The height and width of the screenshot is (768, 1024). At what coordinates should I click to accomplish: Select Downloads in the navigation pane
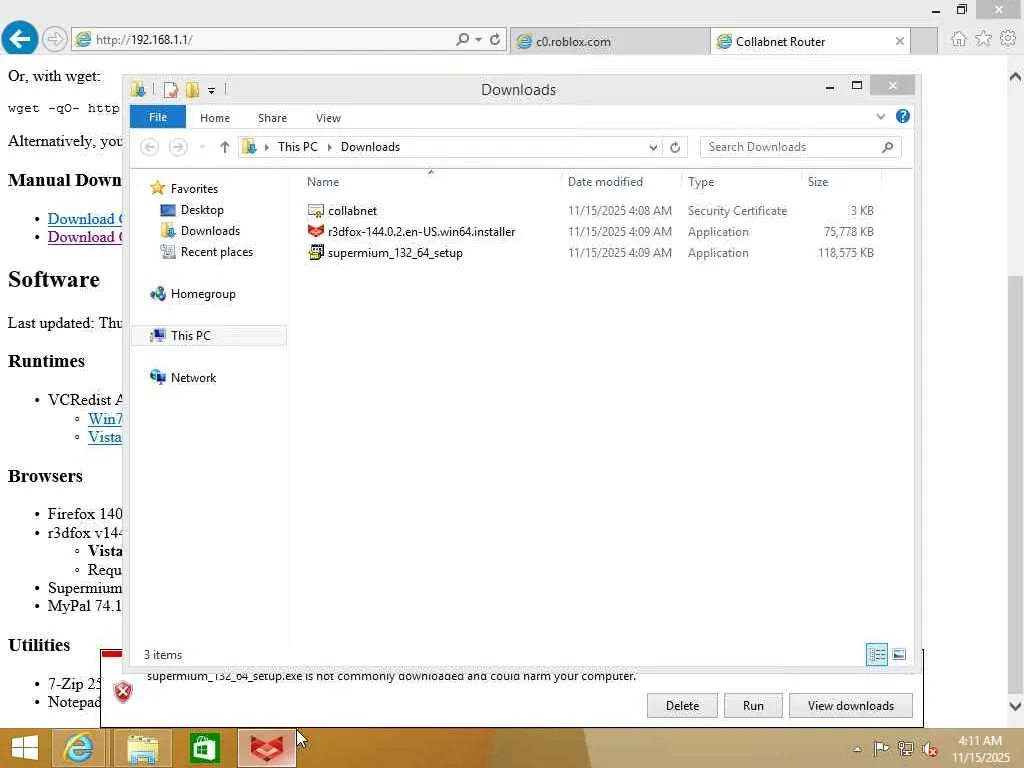(x=210, y=231)
